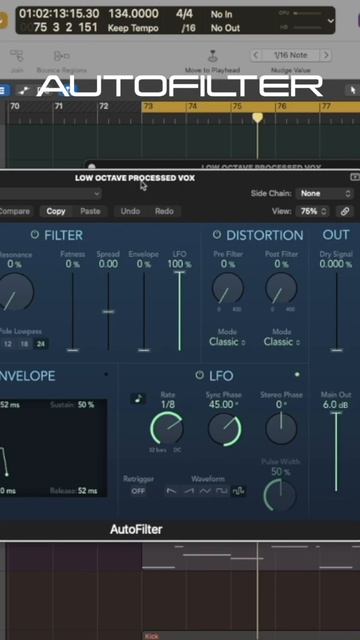The width and height of the screenshot is (360, 640).
Task: Click the Bounce Regions toolbar icon
Action: 62,55
